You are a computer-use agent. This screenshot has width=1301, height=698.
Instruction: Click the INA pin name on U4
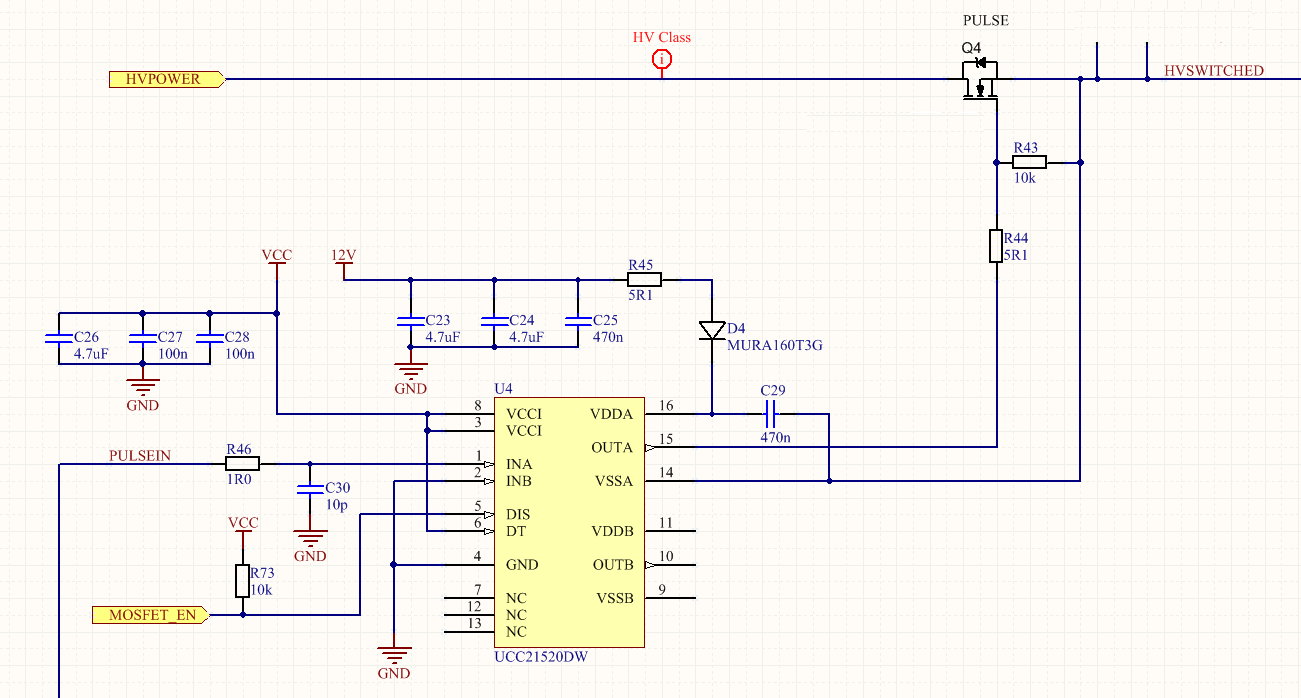coord(519,465)
